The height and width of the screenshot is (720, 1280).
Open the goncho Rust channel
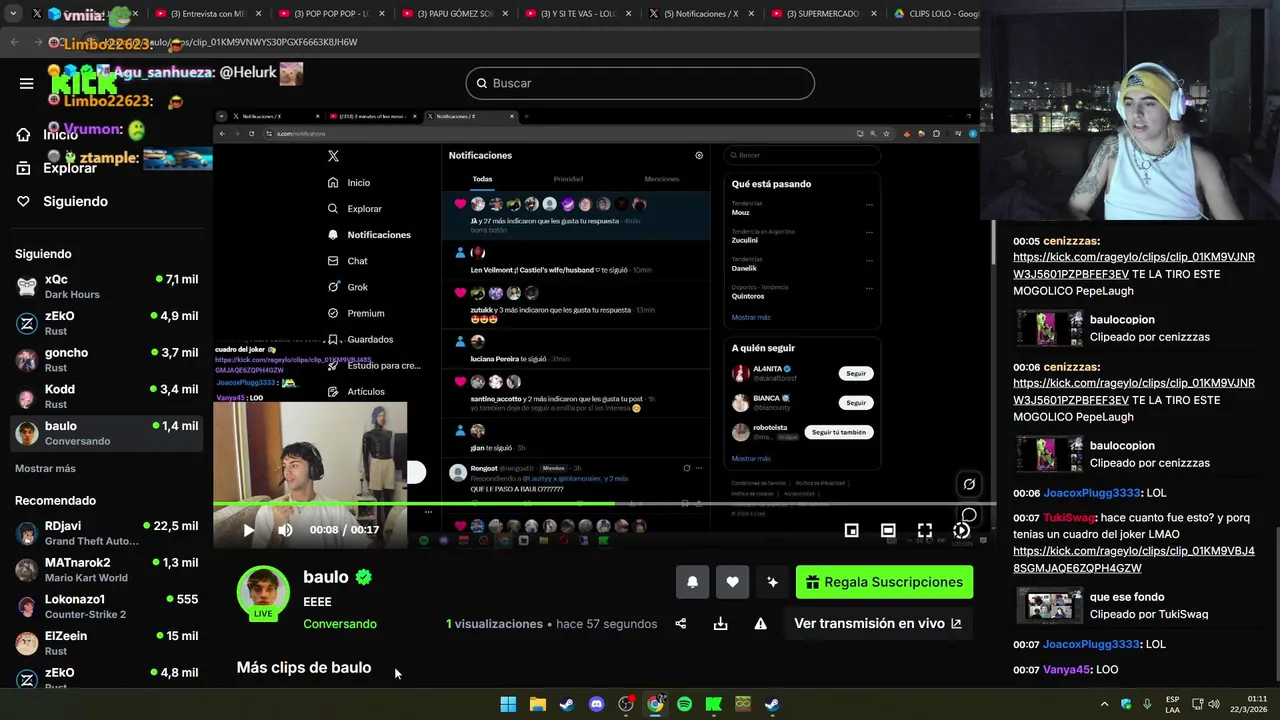[x=106, y=360]
